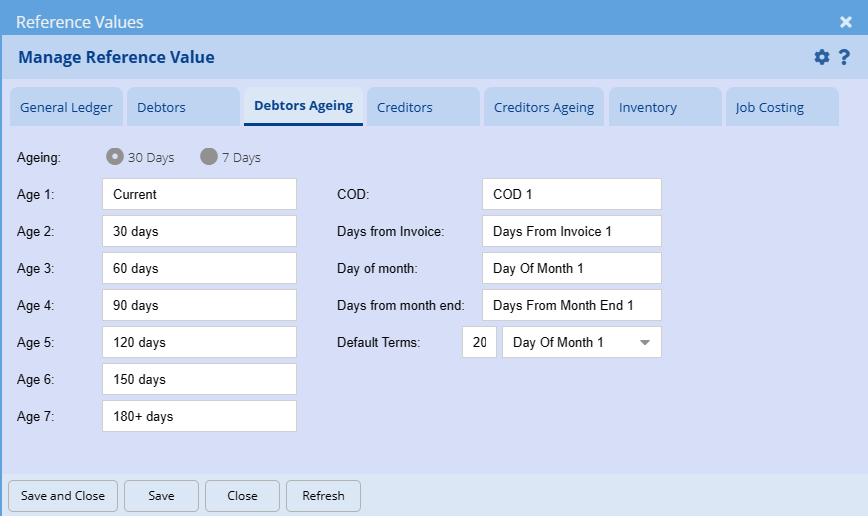Click the COD input field

(x=571, y=194)
